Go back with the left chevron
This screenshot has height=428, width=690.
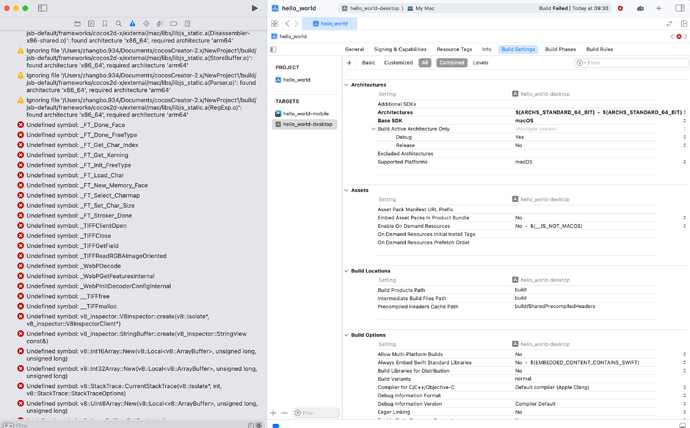[x=287, y=24]
